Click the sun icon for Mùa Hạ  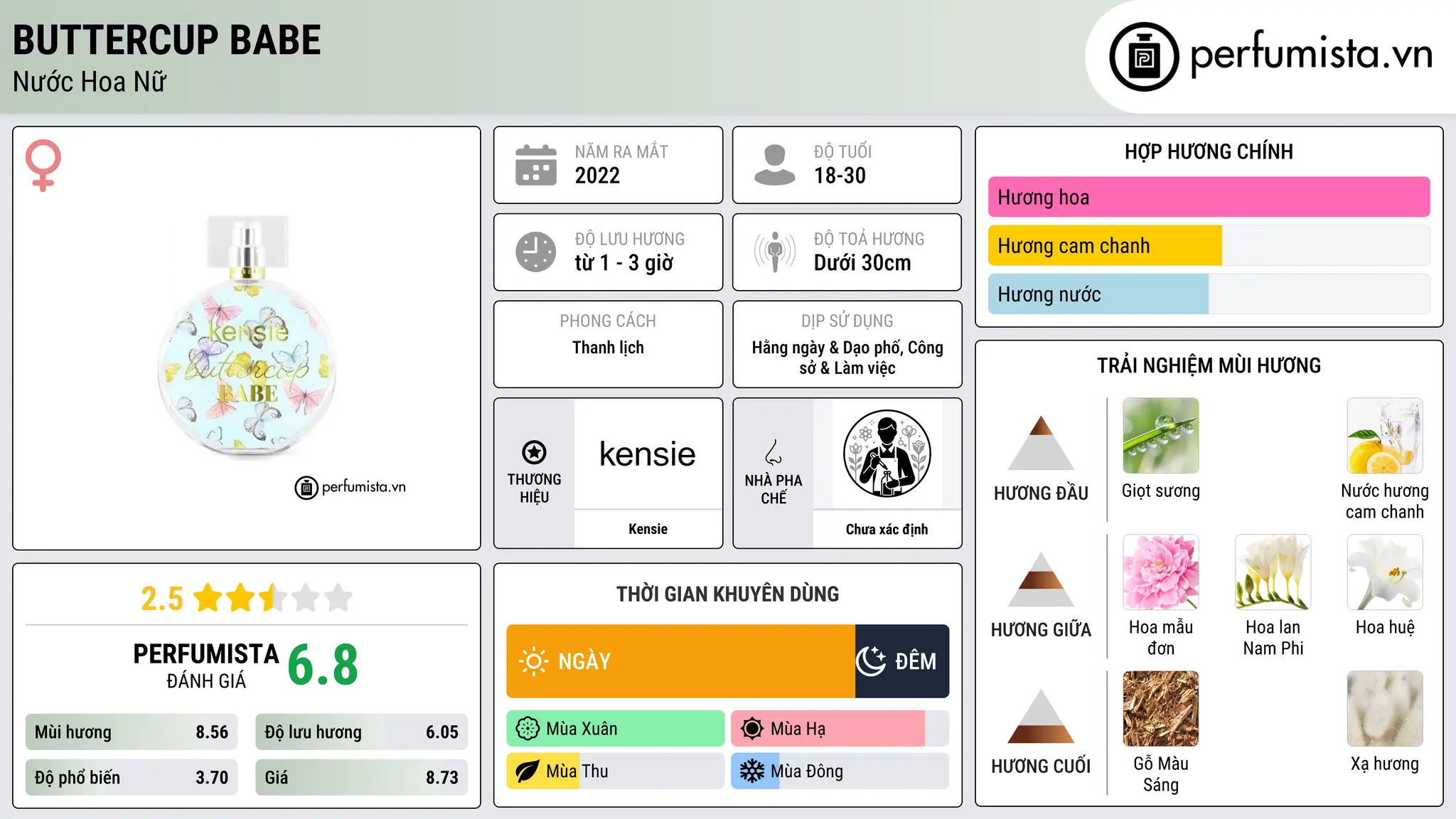click(751, 729)
